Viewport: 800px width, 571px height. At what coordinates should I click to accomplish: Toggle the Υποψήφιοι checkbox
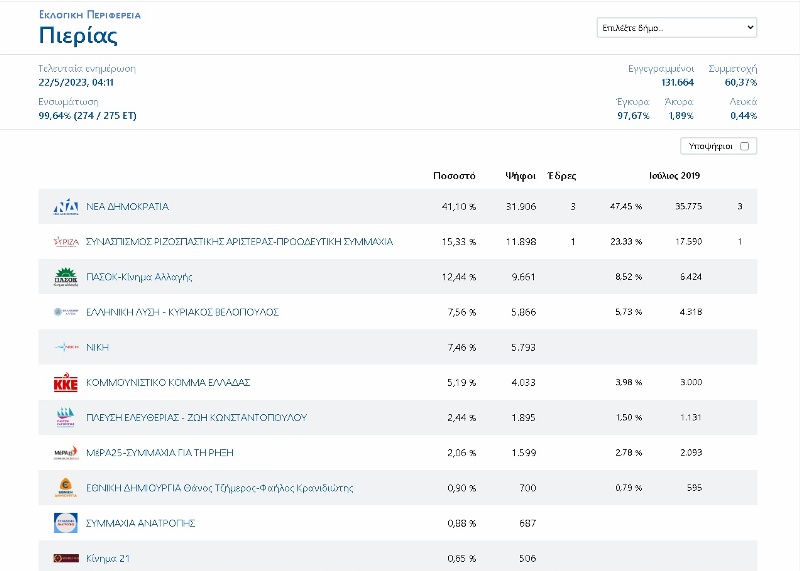(x=744, y=146)
